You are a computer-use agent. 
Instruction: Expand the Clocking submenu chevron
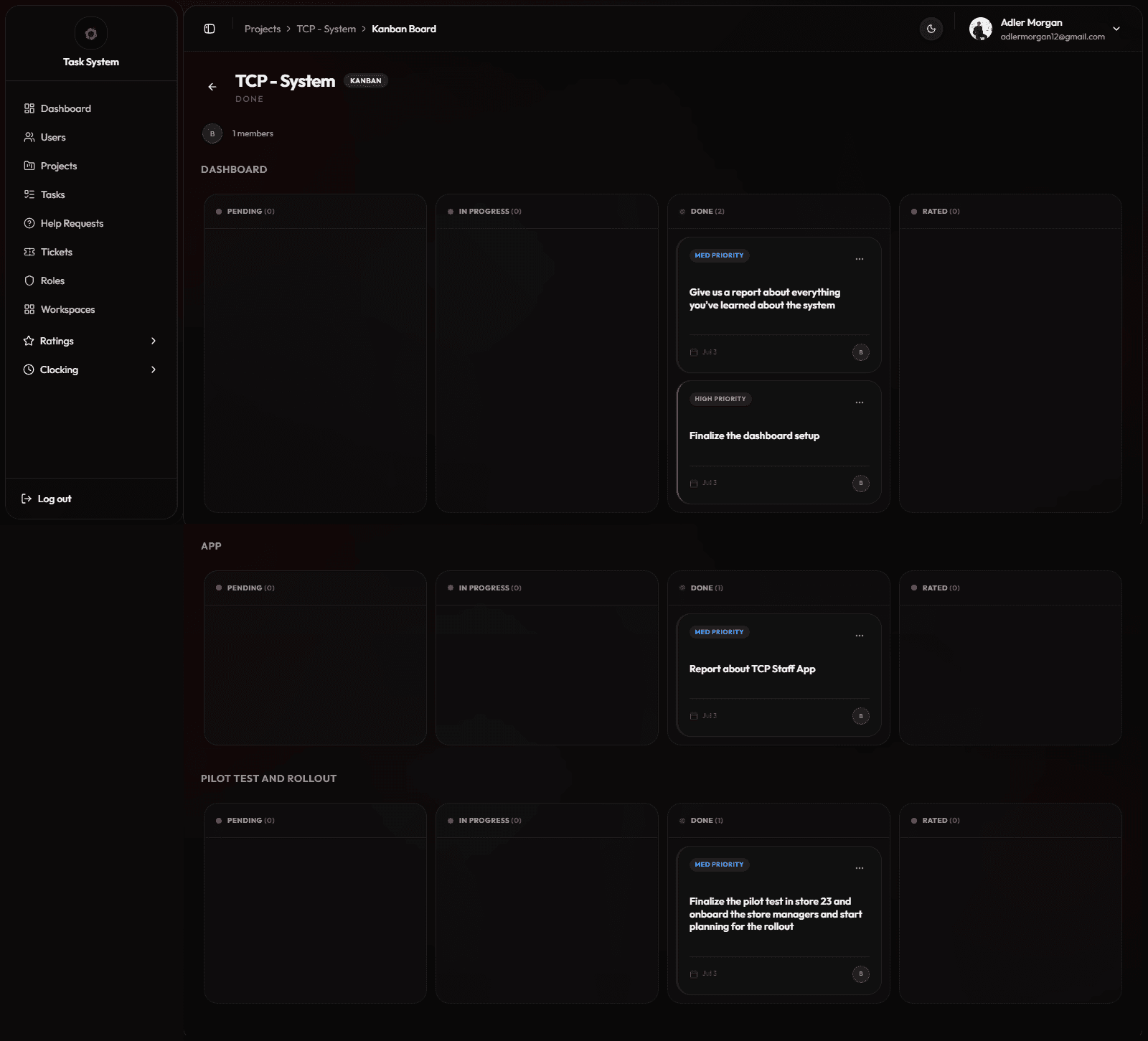tap(154, 369)
